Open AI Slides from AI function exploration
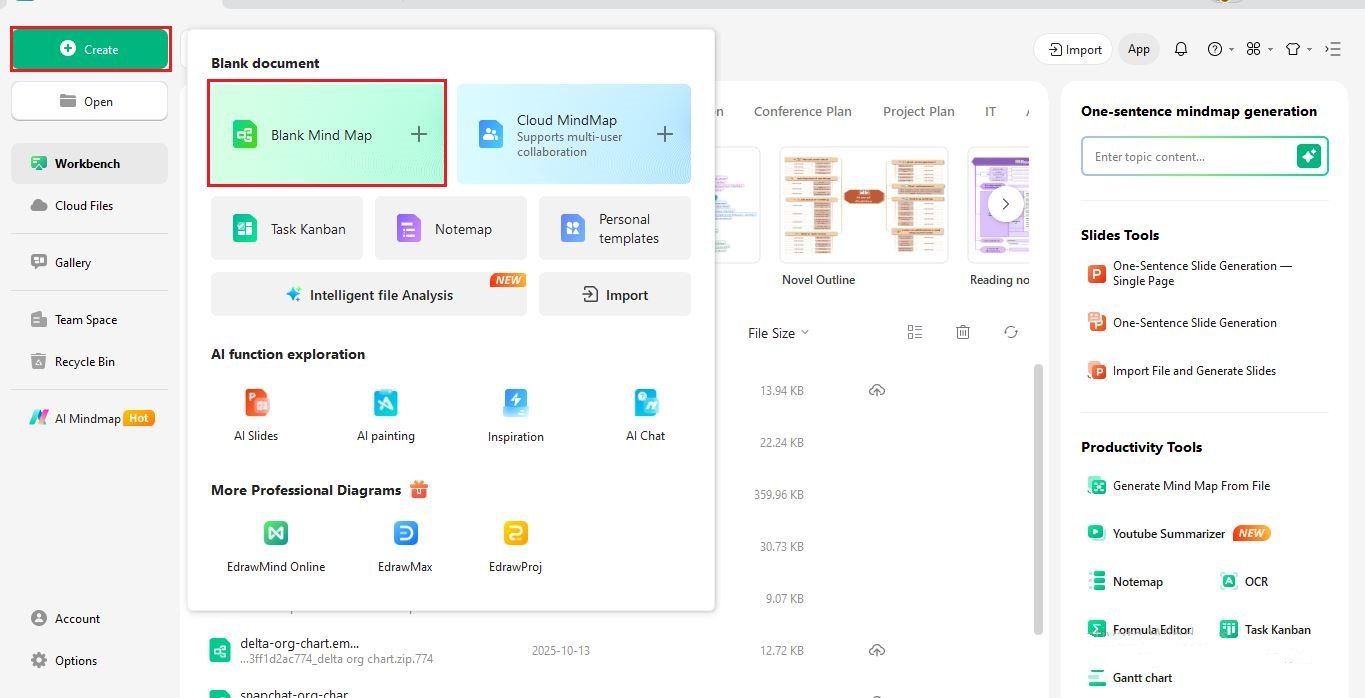This screenshot has width=1365, height=698. 256,412
